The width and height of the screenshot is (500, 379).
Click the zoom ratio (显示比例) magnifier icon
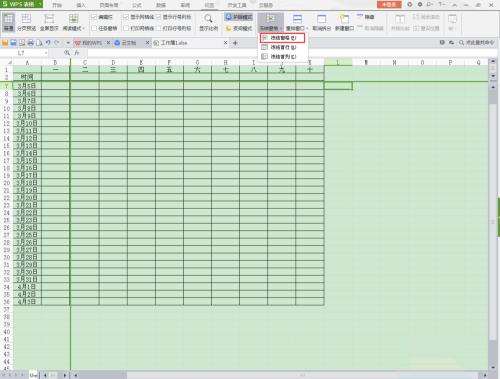pyautogui.click(x=208, y=19)
